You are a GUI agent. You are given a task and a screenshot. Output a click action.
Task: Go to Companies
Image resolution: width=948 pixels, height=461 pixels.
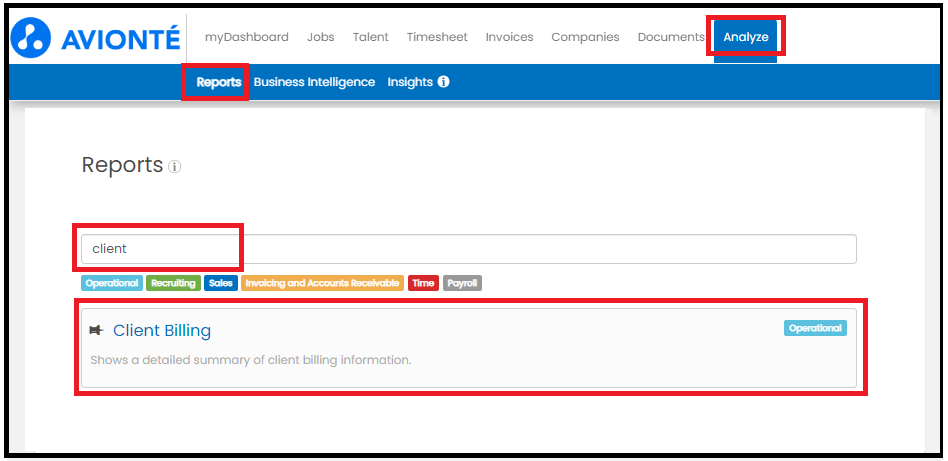pyautogui.click(x=585, y=37)
